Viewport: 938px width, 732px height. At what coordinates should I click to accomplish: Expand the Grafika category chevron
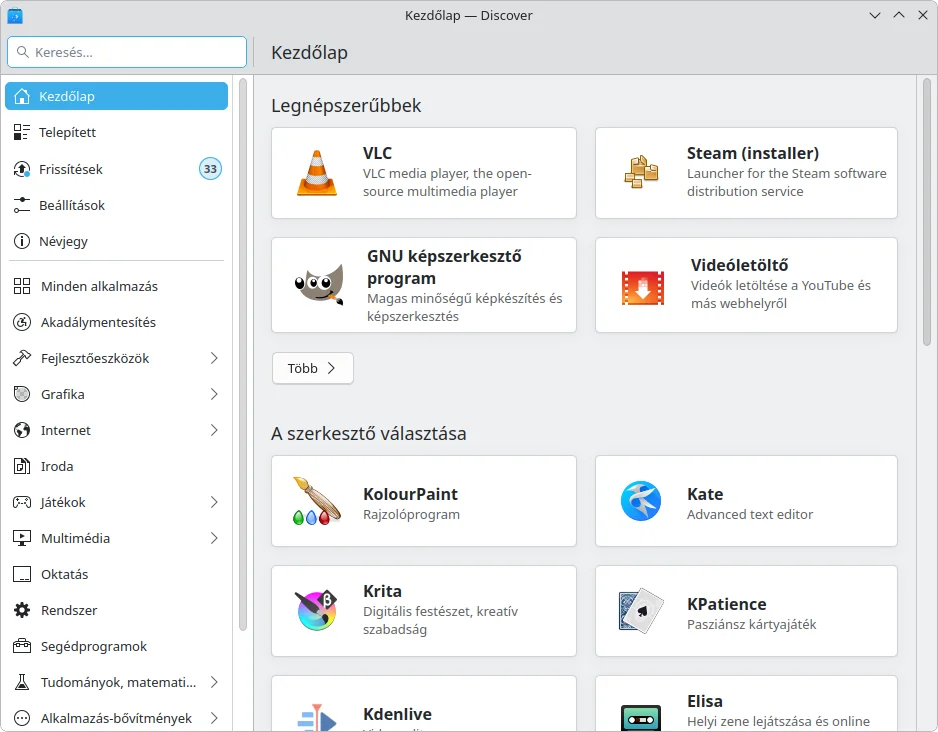pyautogui.click(x=214, y=394)
